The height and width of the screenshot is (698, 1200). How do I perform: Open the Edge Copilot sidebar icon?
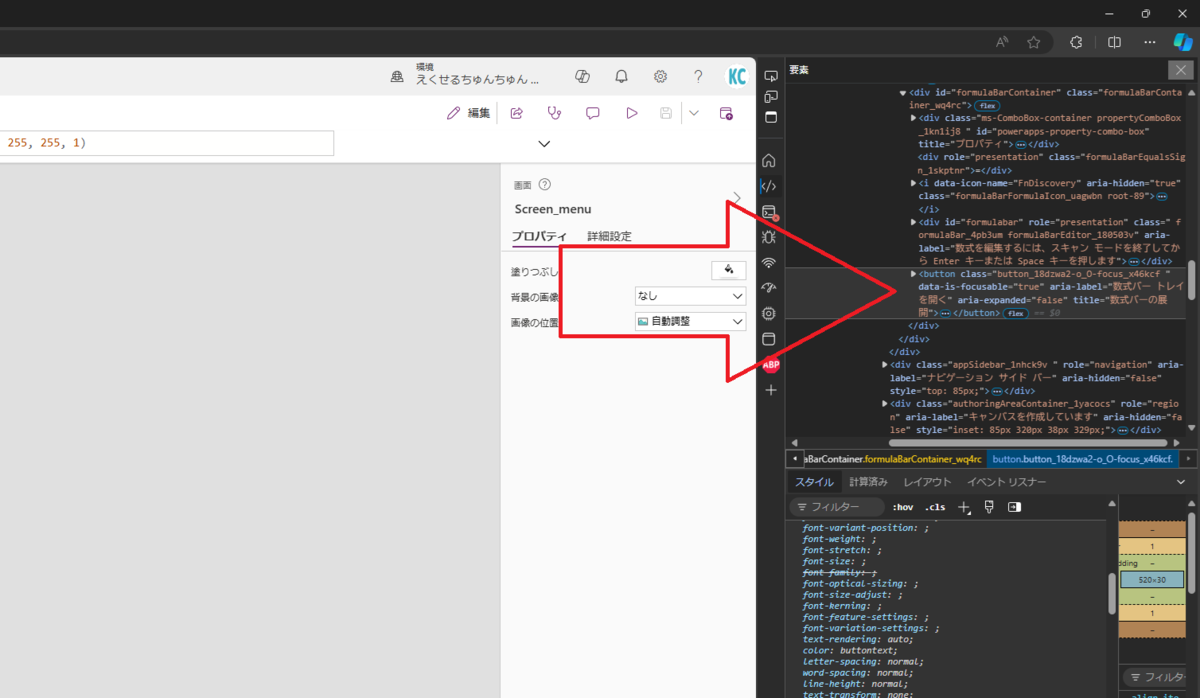1183,42
